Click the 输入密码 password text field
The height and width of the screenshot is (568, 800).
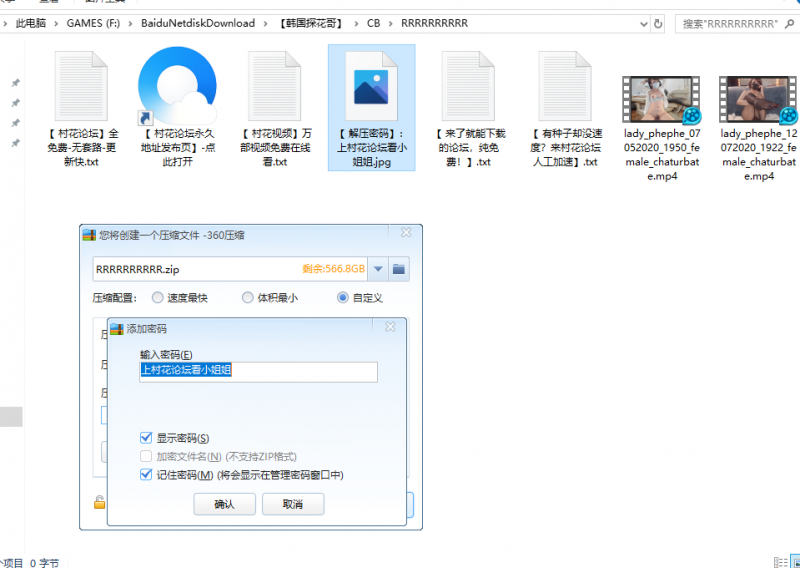(258, 371)
